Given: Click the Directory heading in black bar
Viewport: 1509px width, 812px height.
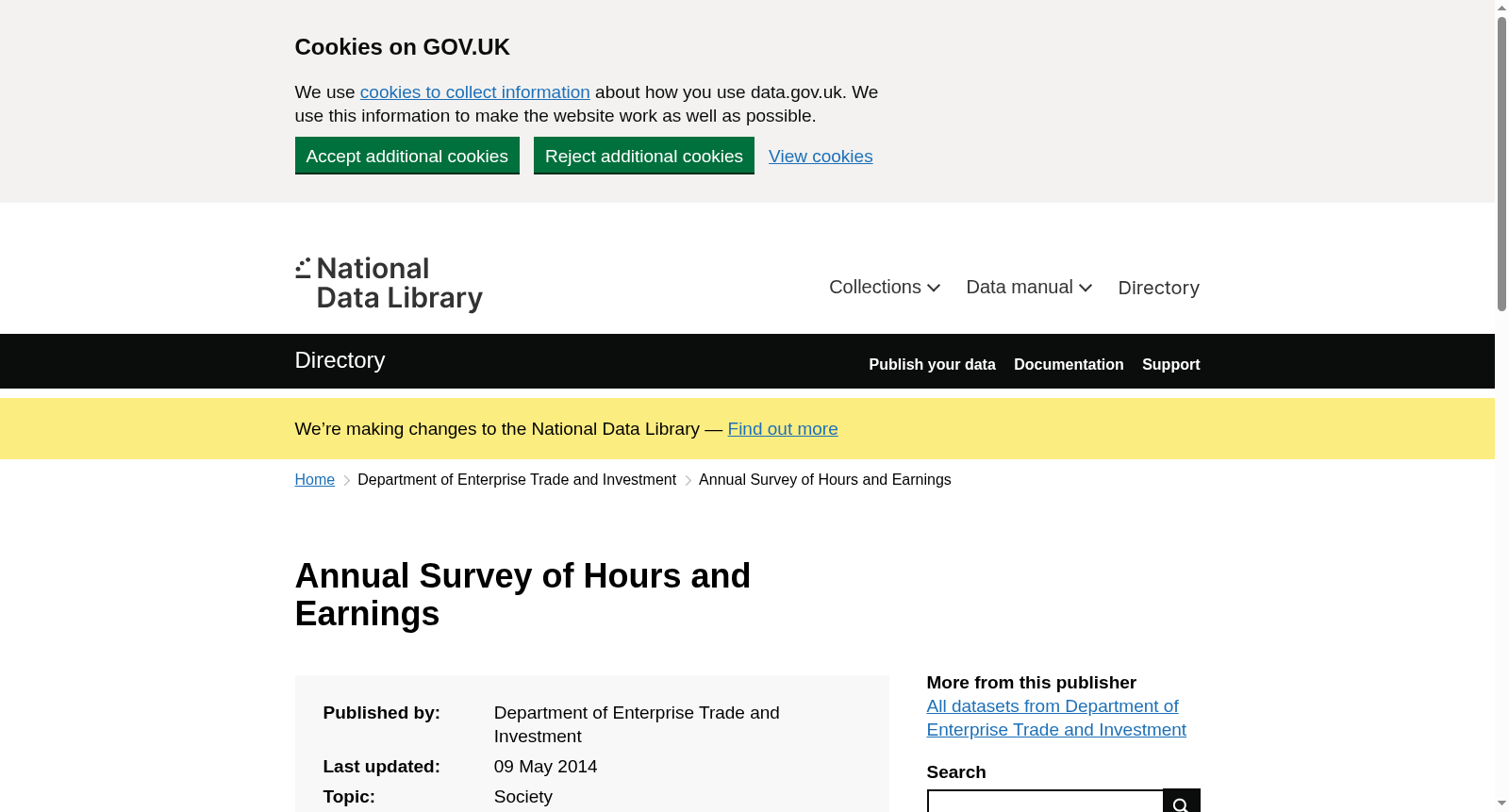Looking at the screenshot, I should [340, 360].
